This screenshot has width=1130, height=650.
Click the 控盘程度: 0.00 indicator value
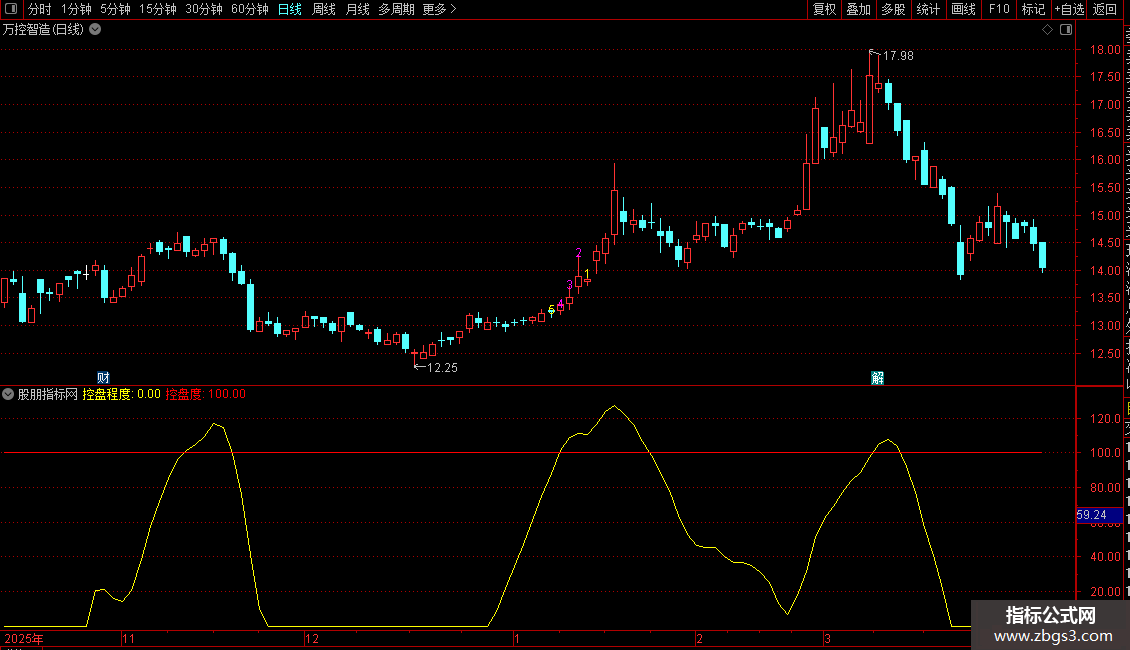pos(121,394)
